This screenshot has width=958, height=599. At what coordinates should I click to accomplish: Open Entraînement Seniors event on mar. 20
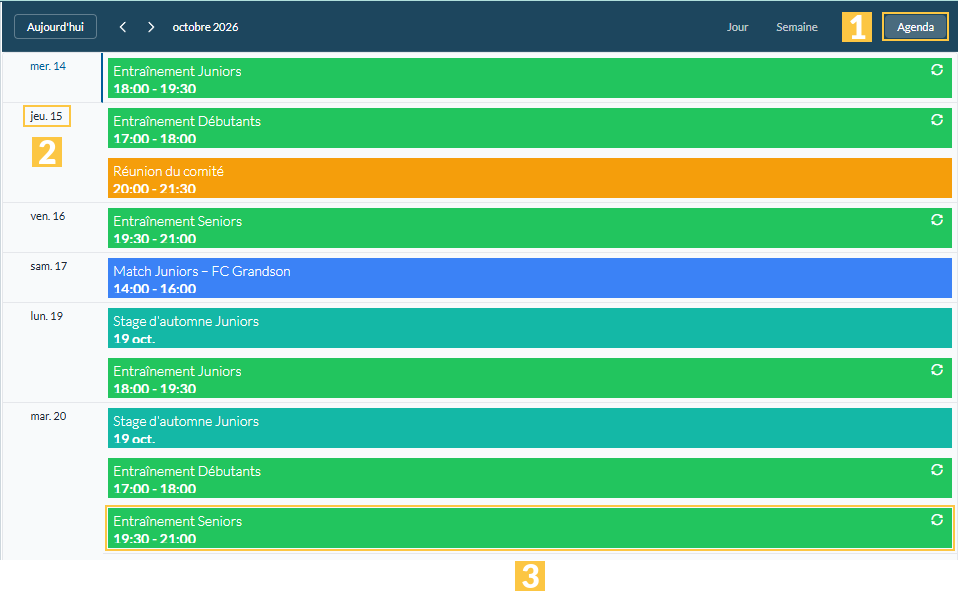530,529
